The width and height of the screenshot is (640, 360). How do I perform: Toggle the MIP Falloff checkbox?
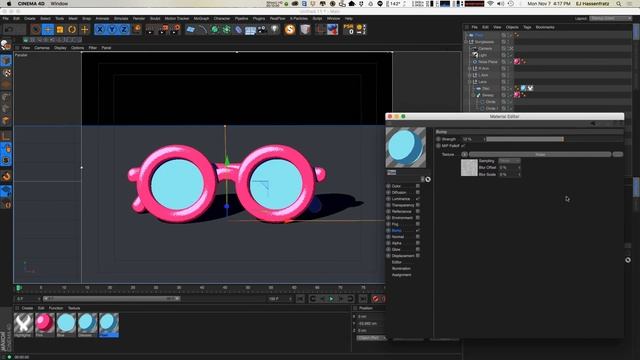pyautogui.click(x=463, y=146)
